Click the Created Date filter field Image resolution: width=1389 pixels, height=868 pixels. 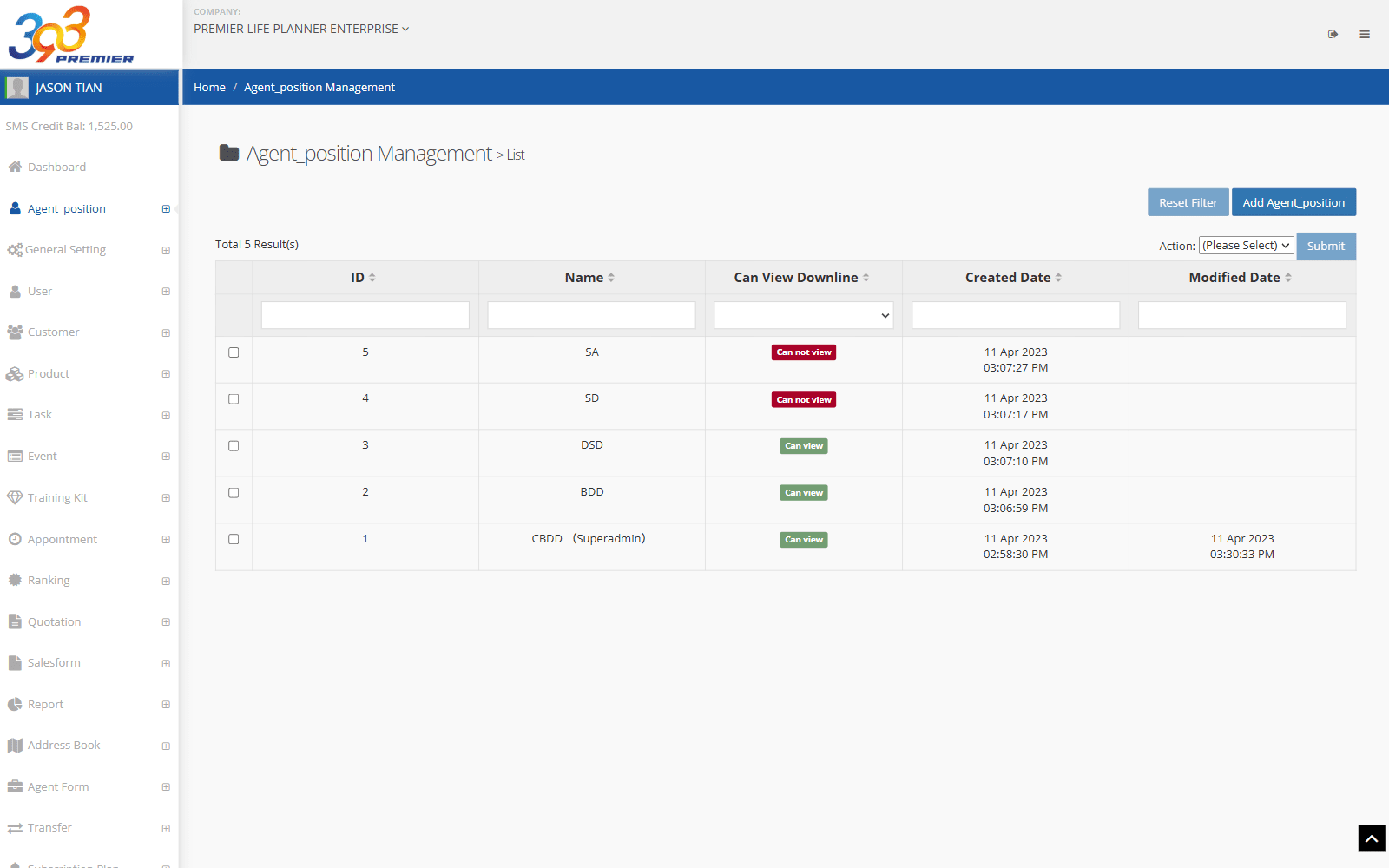1016,315
